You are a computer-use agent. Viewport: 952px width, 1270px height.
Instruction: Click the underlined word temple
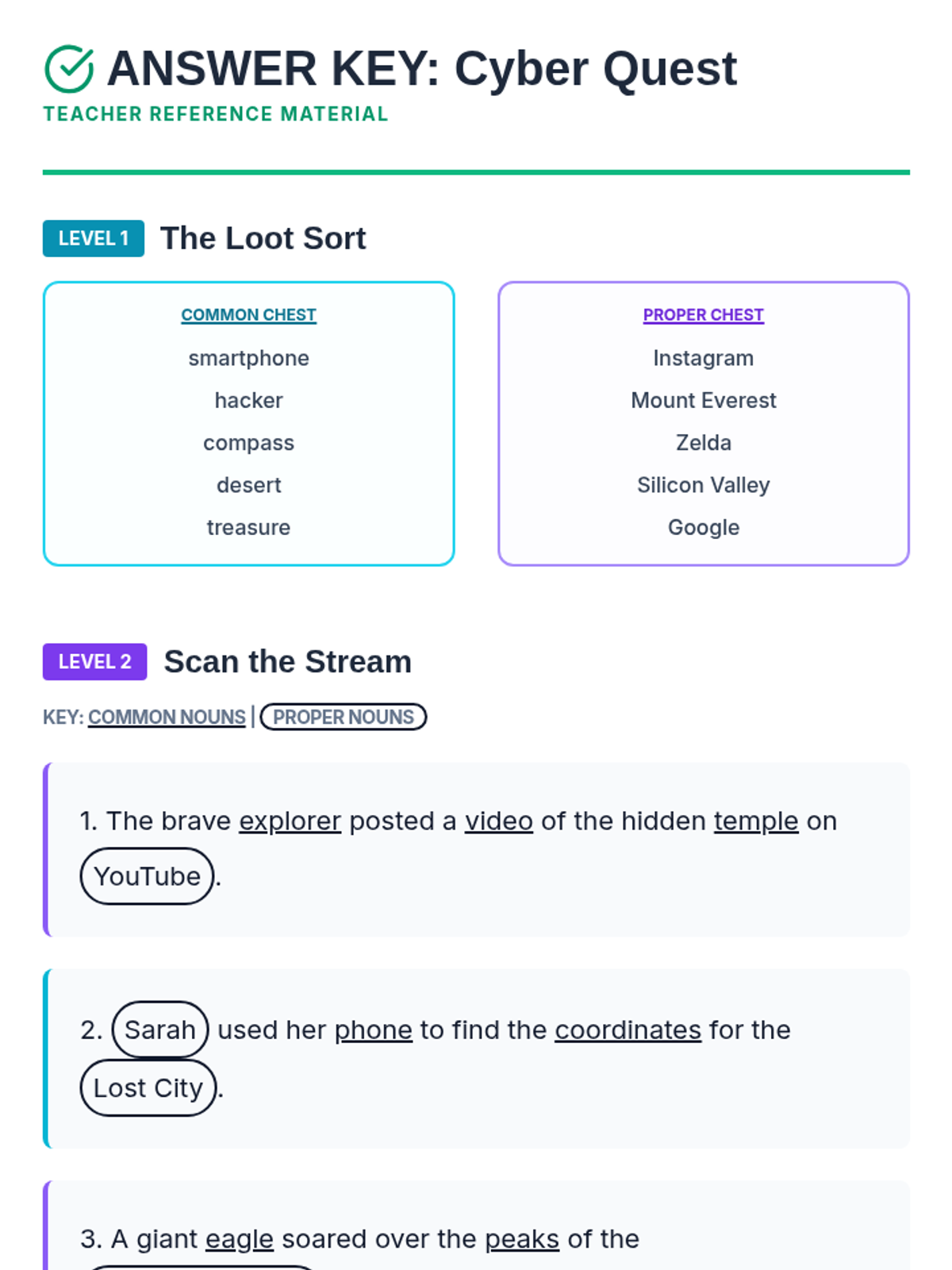[756, 821]
